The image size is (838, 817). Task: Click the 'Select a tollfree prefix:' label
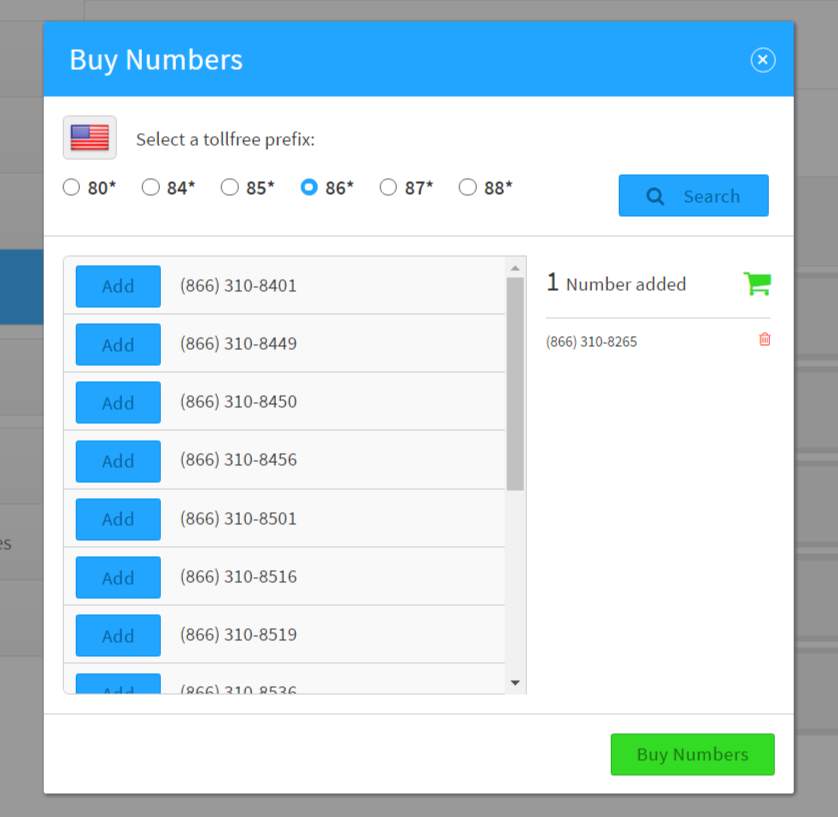click(226, 139)
